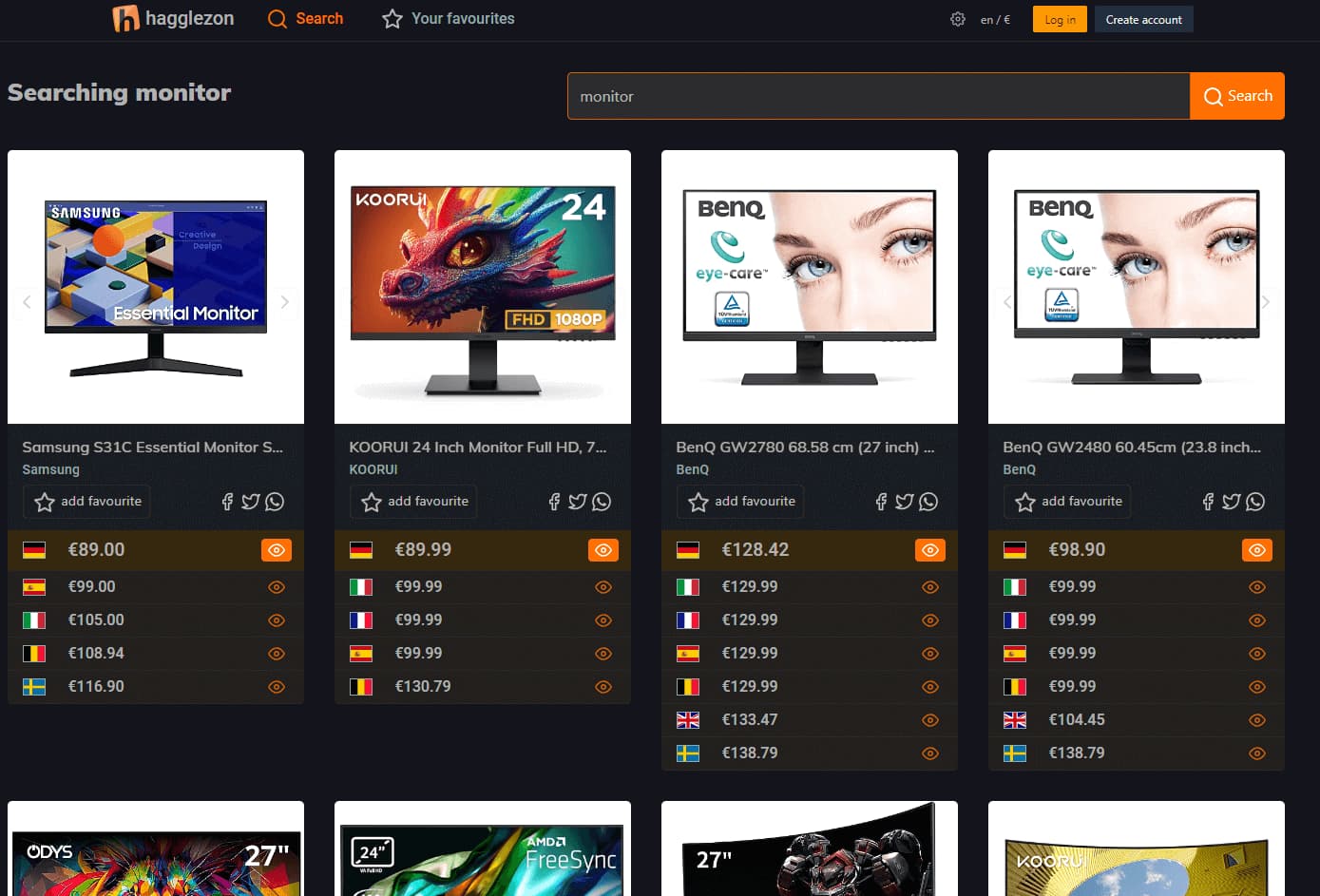The image size is (1320, 896).
Task: Open the AMD FreeSync 24" monitor image
Action: (x=483, y=848)
